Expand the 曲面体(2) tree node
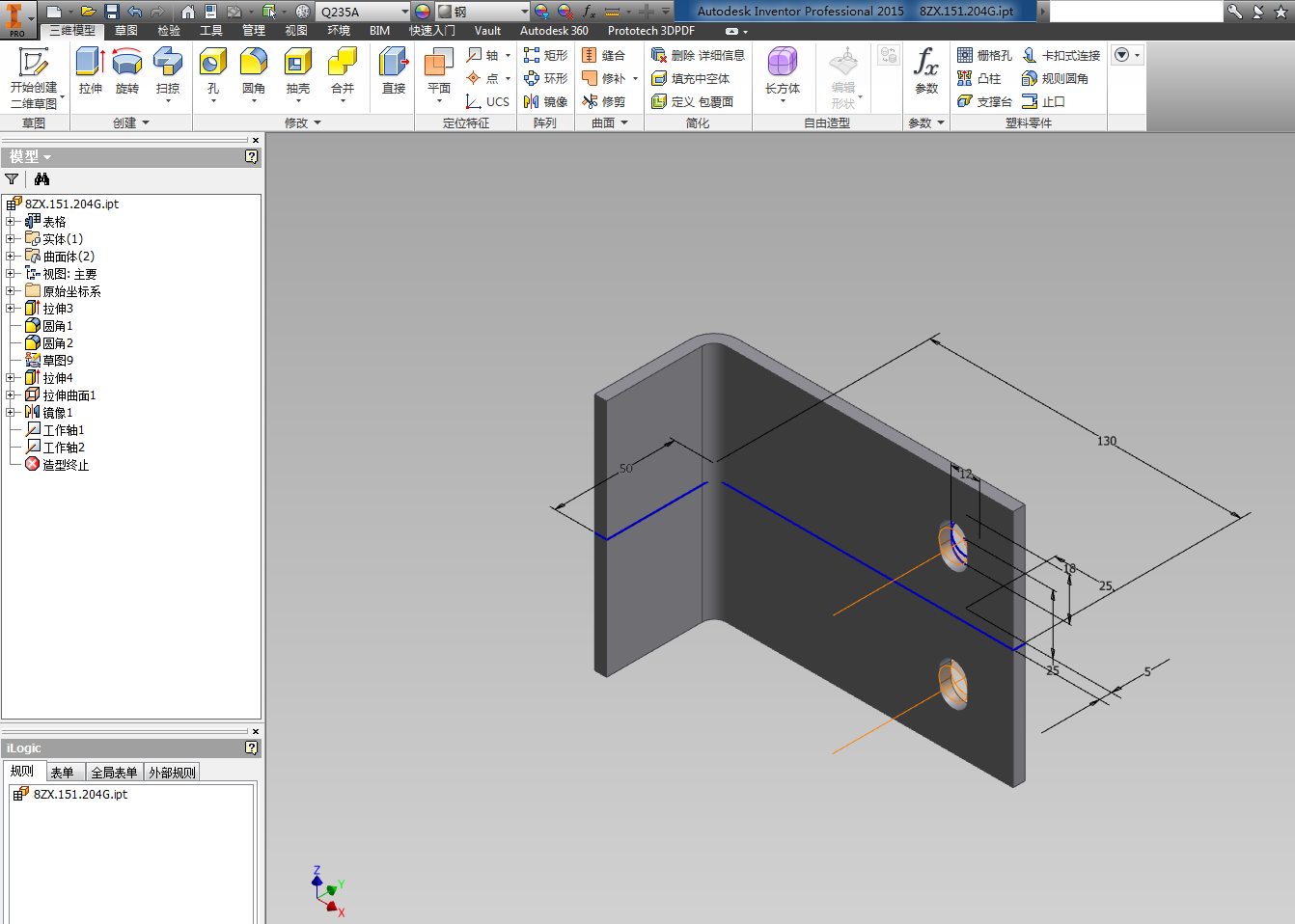The width and height of the screenshot is (1295, 924). tap(11, 257)
